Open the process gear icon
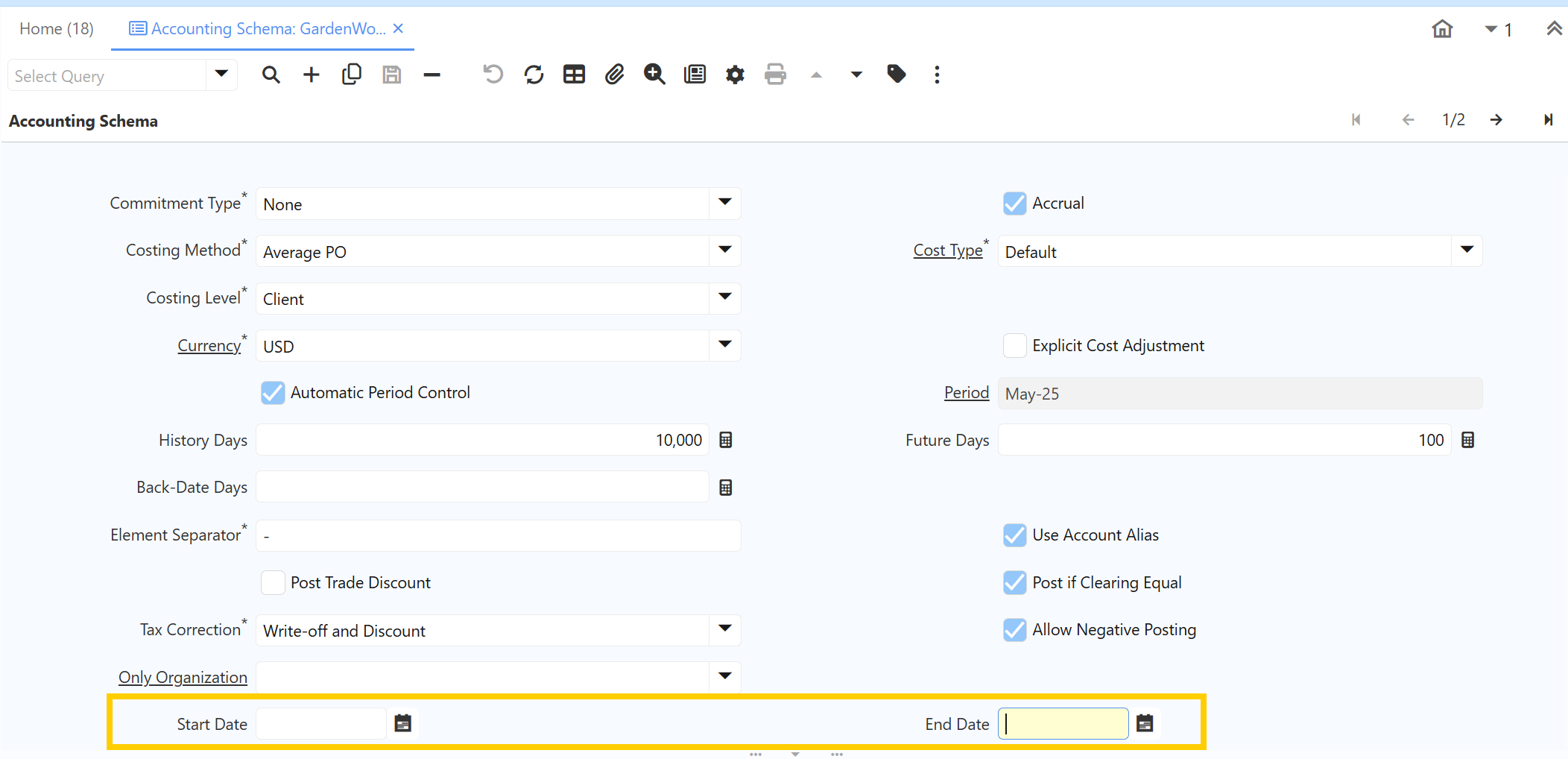This screenshot has height=759, width=1568. click(x=735, y=75)
